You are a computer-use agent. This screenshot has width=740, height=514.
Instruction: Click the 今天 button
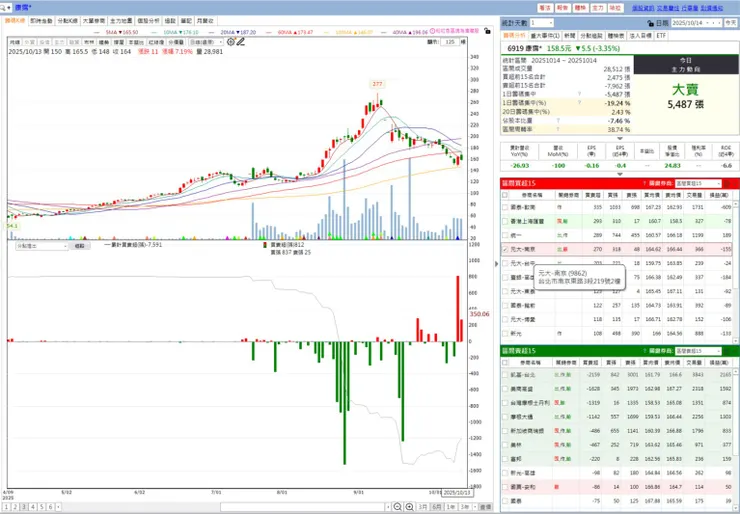[731, 23]
